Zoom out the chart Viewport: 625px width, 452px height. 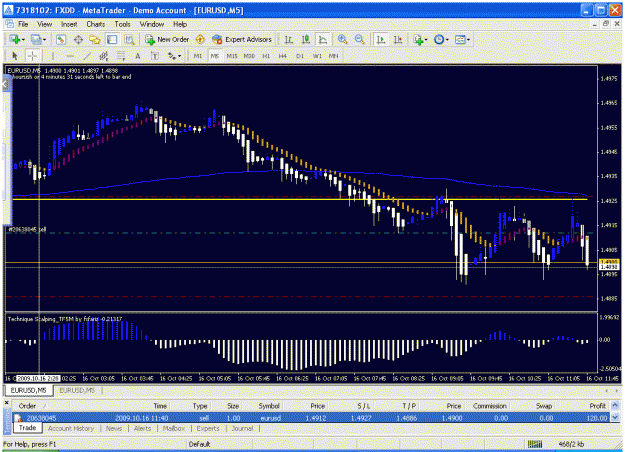point(360,39)
